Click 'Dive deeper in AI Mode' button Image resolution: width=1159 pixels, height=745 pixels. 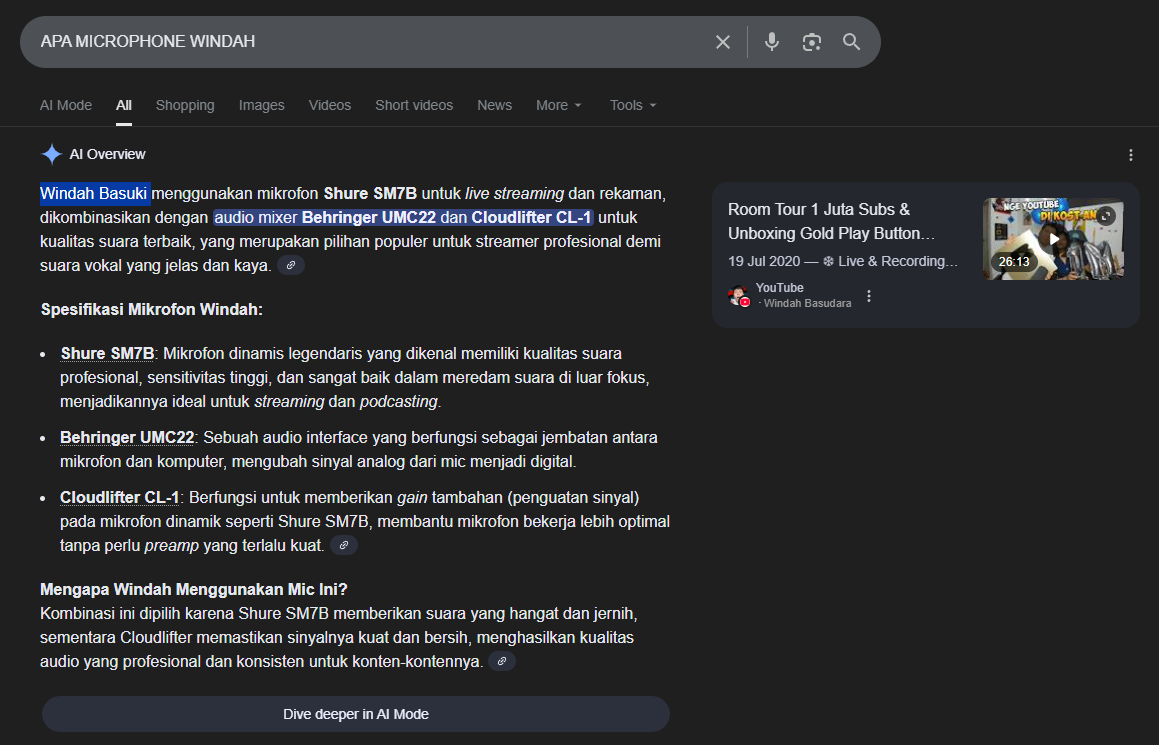[356, 714]
